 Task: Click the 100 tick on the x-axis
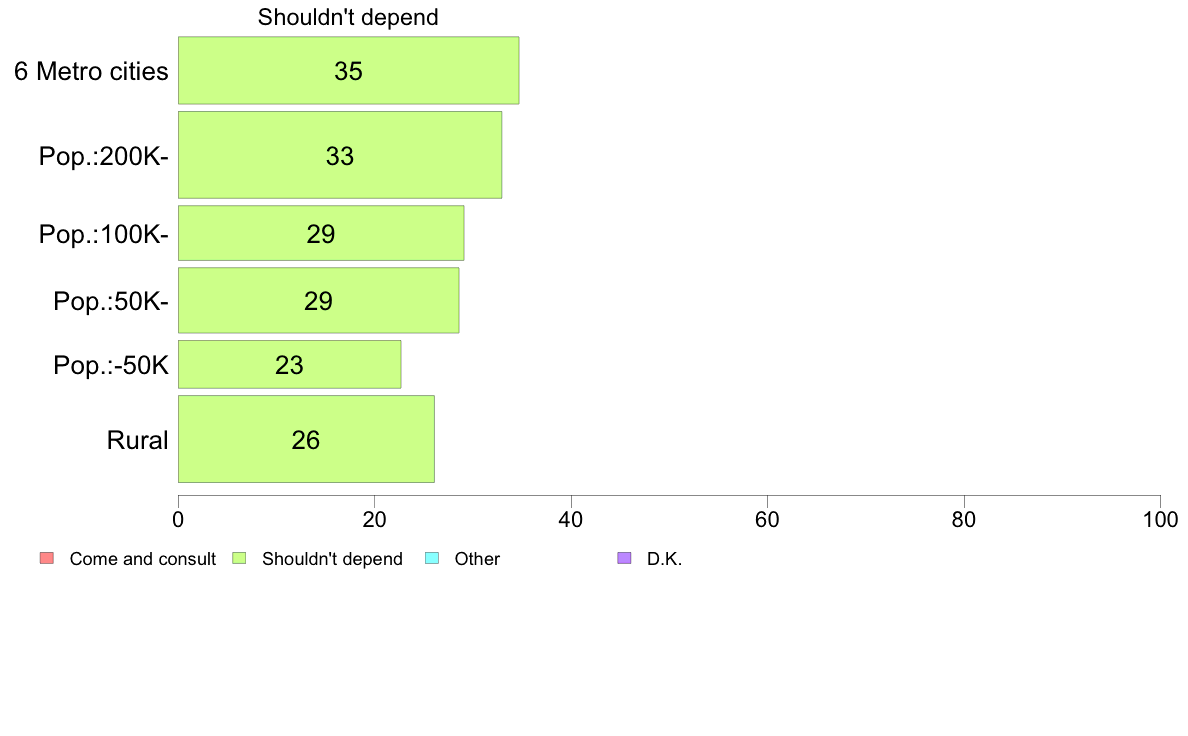pyautogui.click(x=1161, y=519)
